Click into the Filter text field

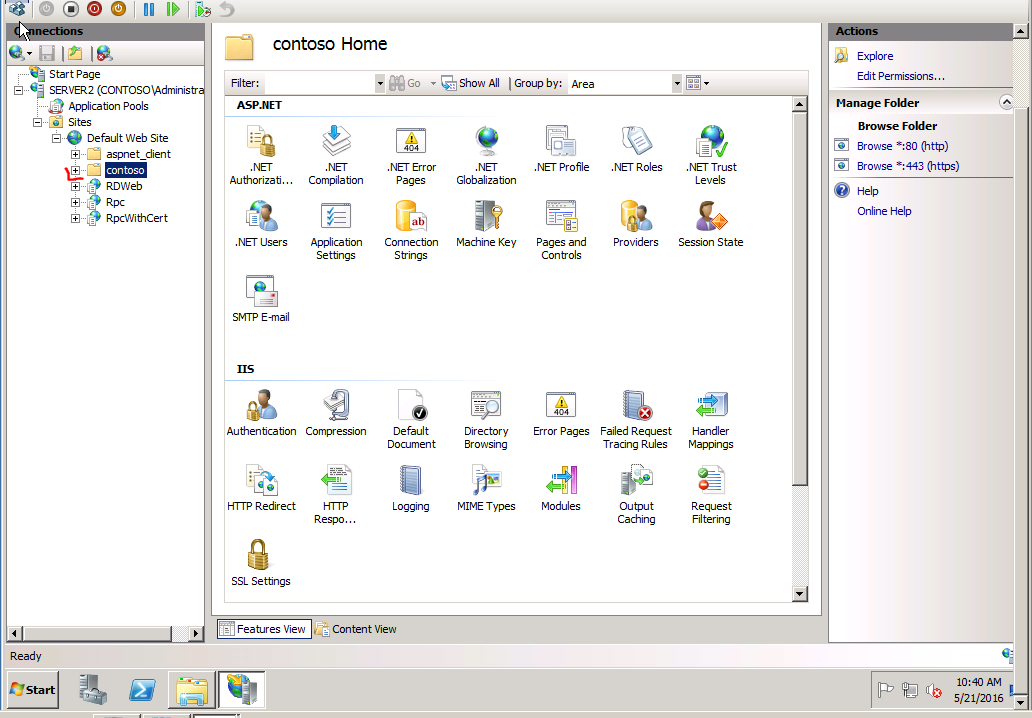319,84
